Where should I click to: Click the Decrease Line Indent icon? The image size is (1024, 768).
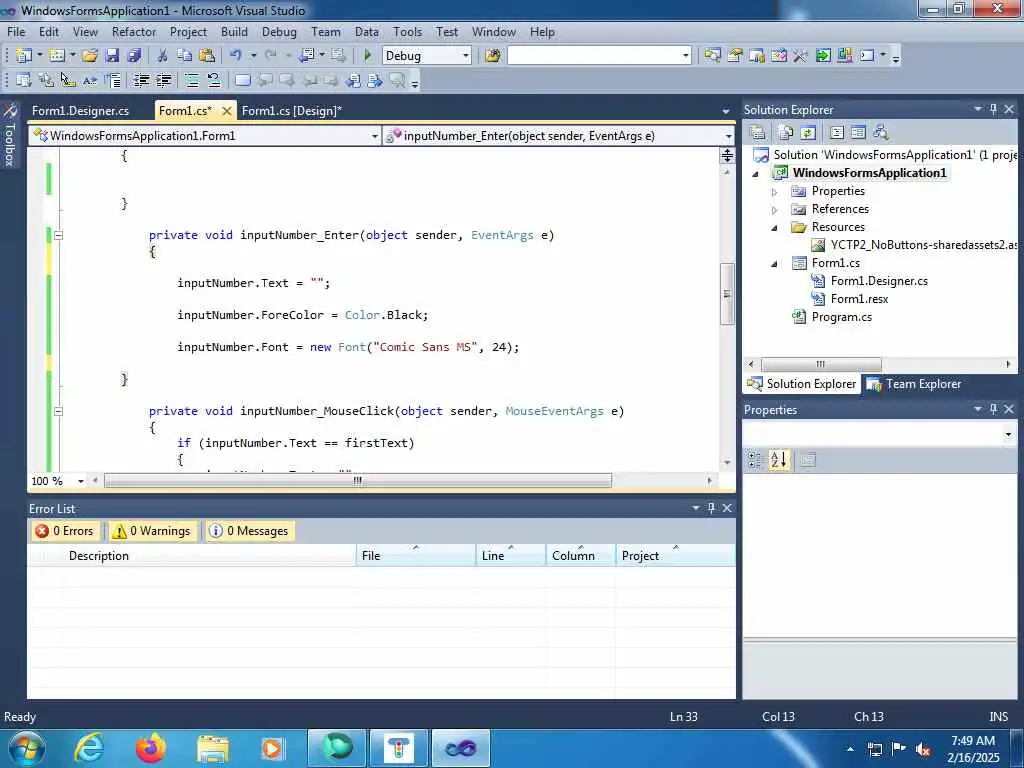pyautogui.click(x=141, y=80)
